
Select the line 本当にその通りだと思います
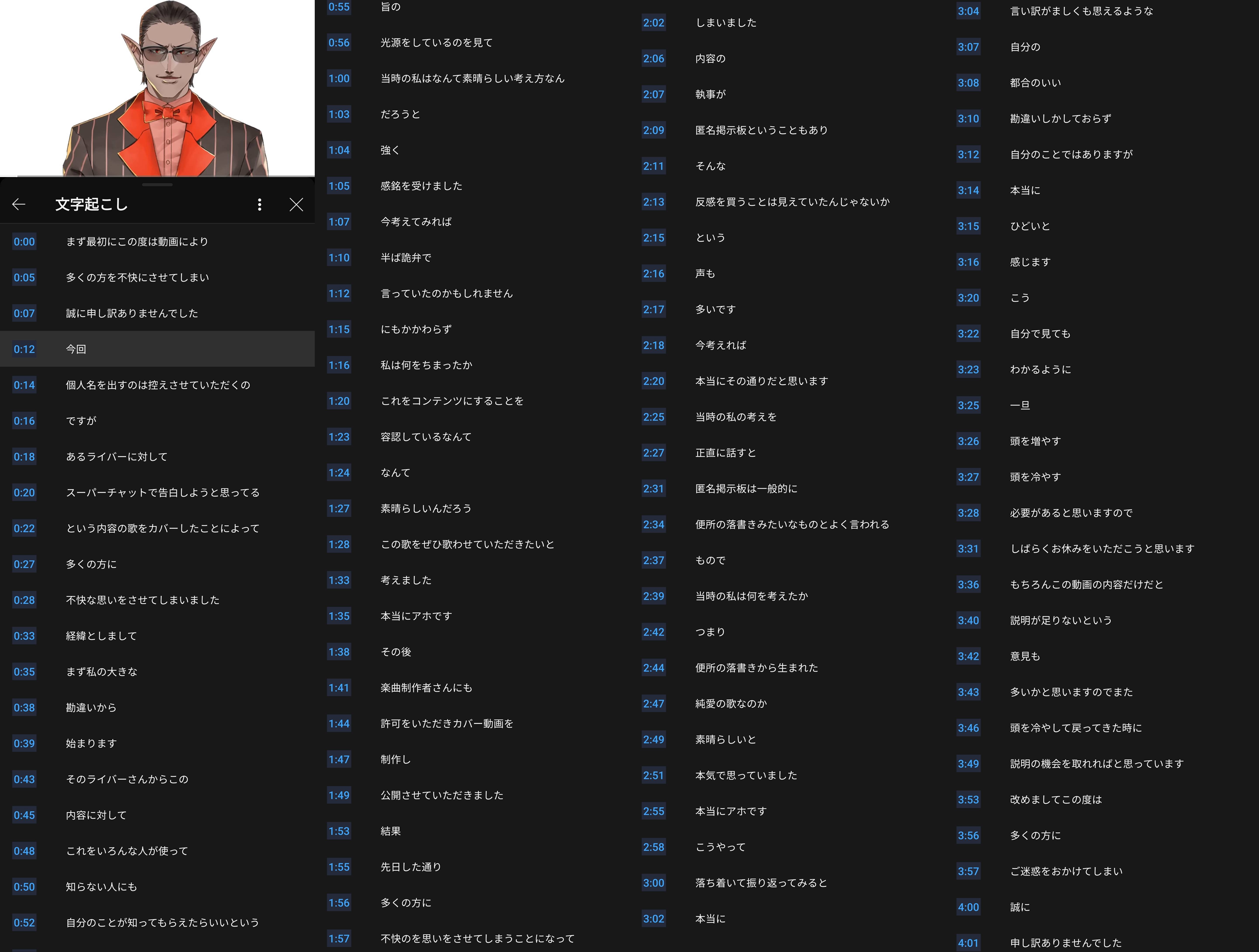point(762,381)
